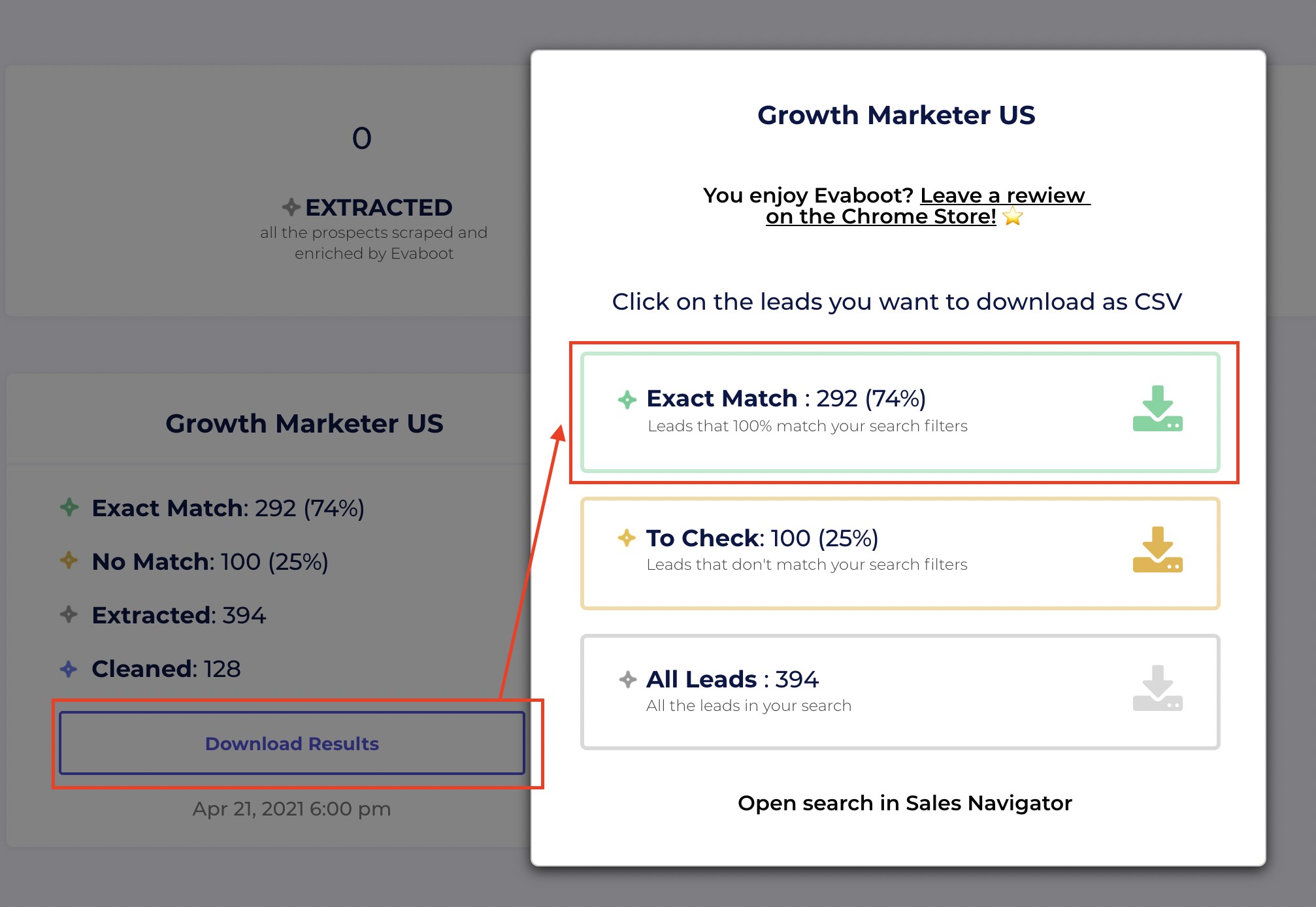Click the Growth Marketer US card title in the left card

(304, 423)
